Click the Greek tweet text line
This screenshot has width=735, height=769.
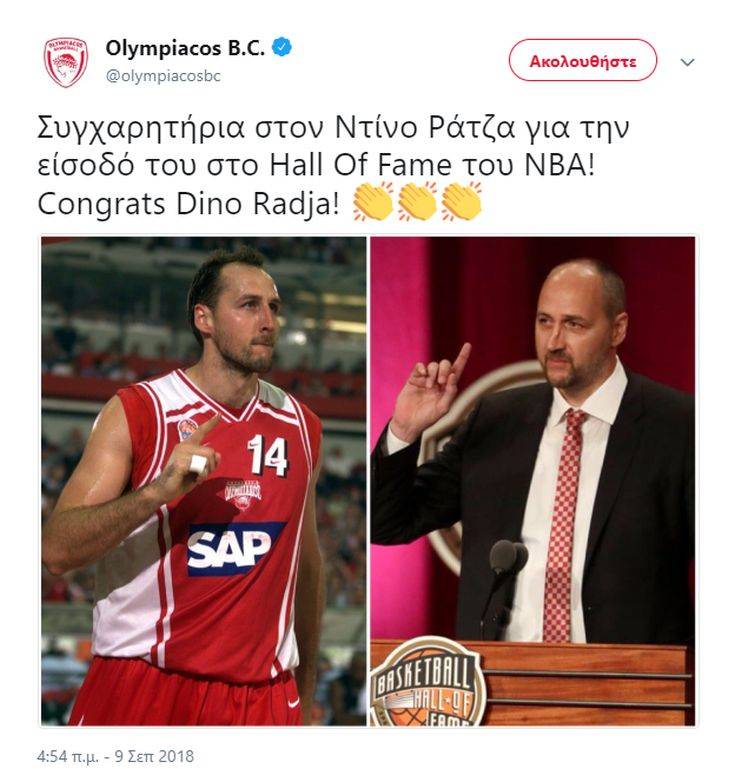[x=333, y=146]
